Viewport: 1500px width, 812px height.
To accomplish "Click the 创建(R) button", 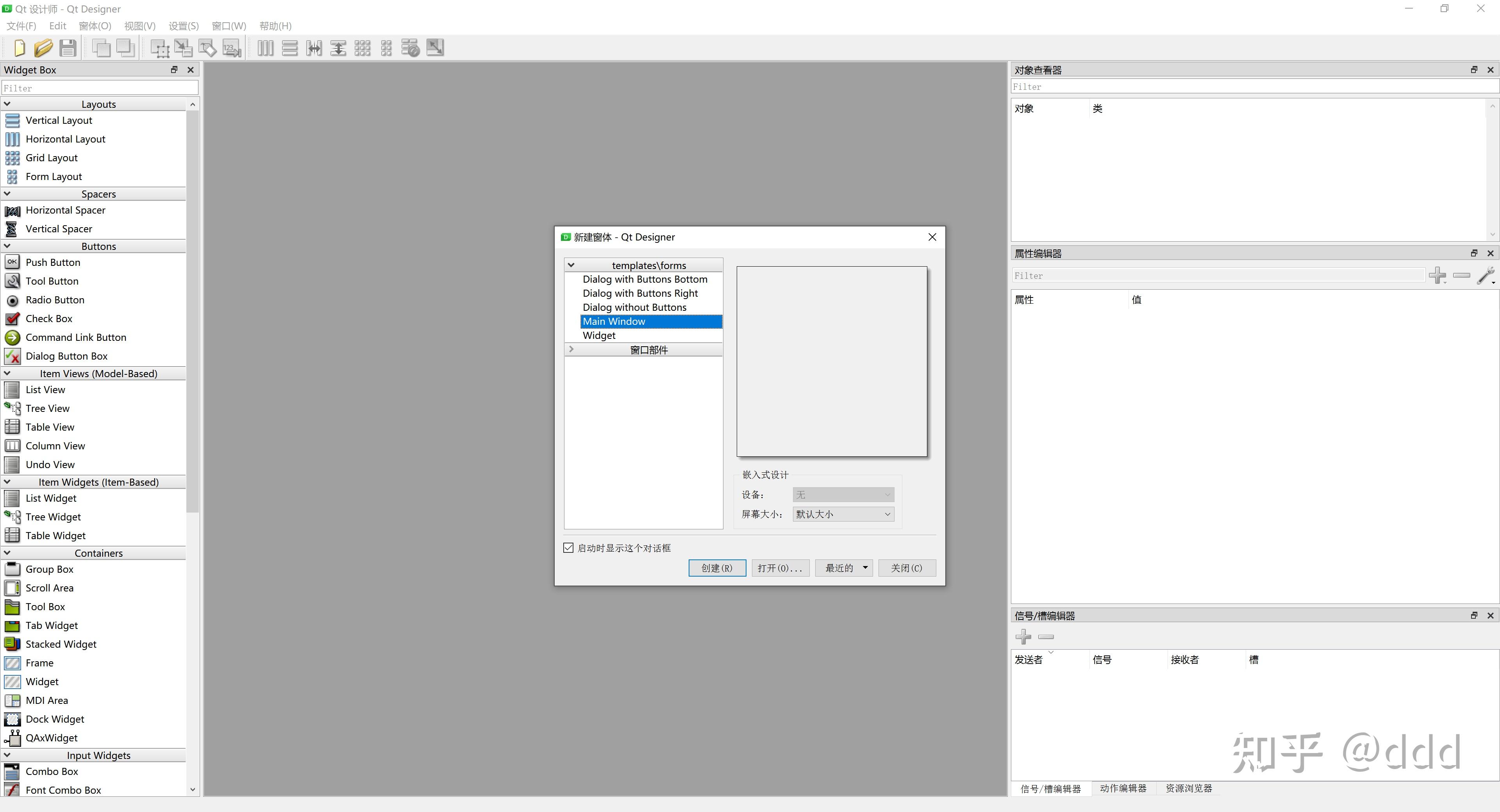I will 717,568.
